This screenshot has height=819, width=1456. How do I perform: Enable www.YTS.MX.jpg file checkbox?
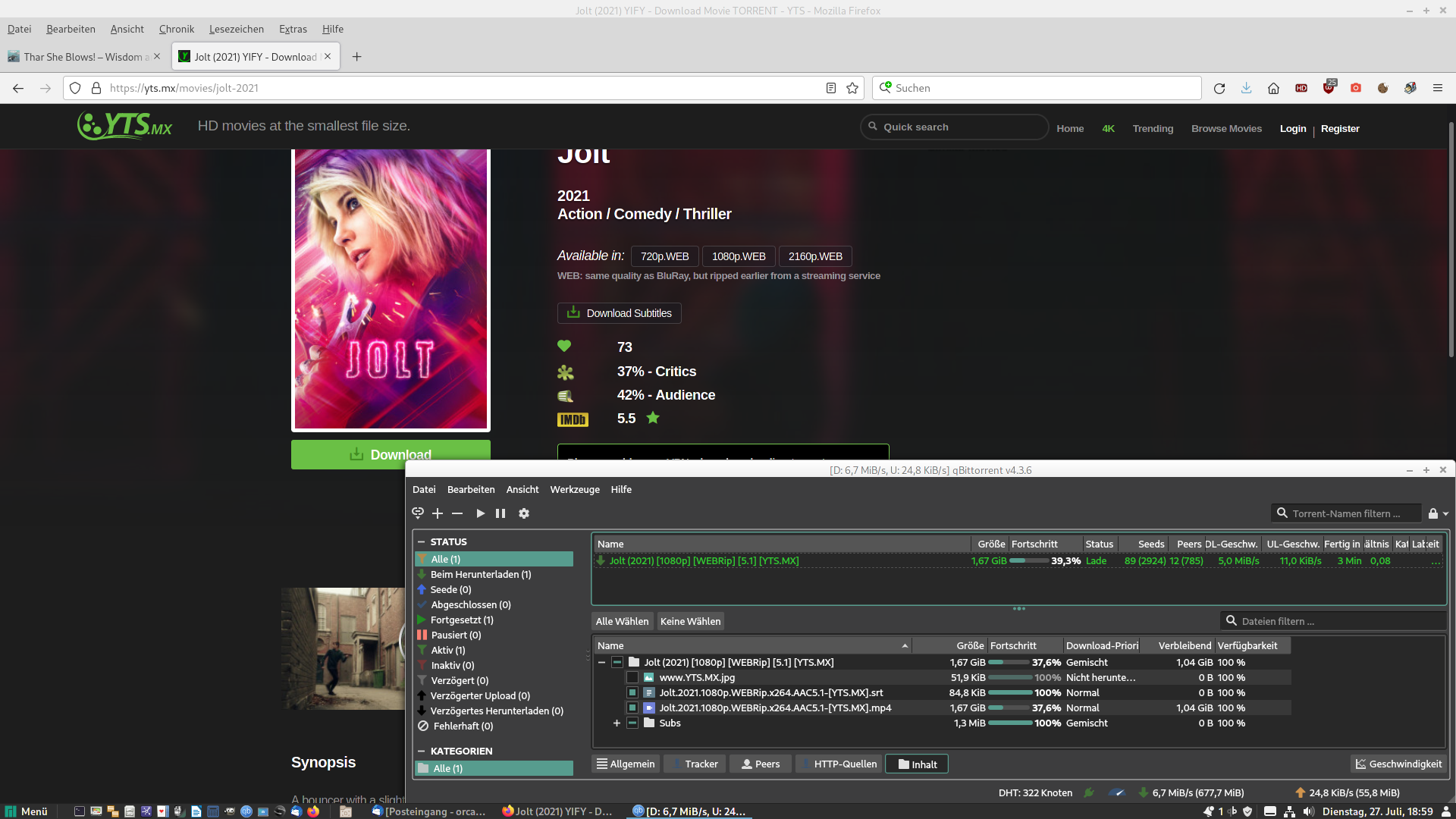tap(632, 677)
